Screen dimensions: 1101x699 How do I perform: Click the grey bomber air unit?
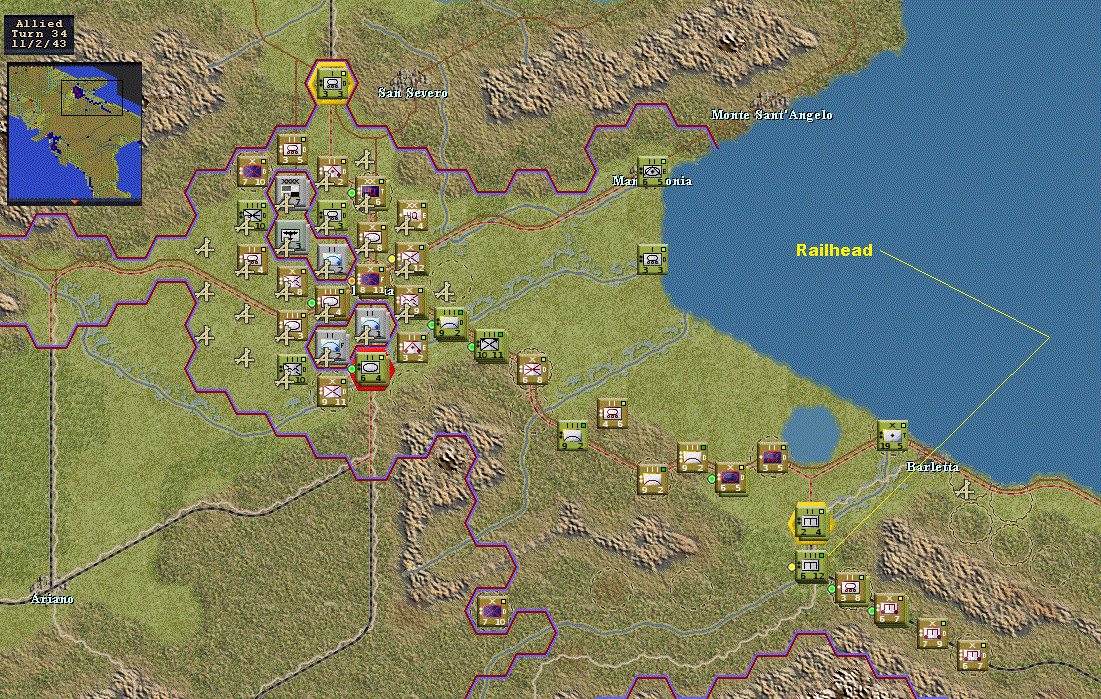pos(290,237)
